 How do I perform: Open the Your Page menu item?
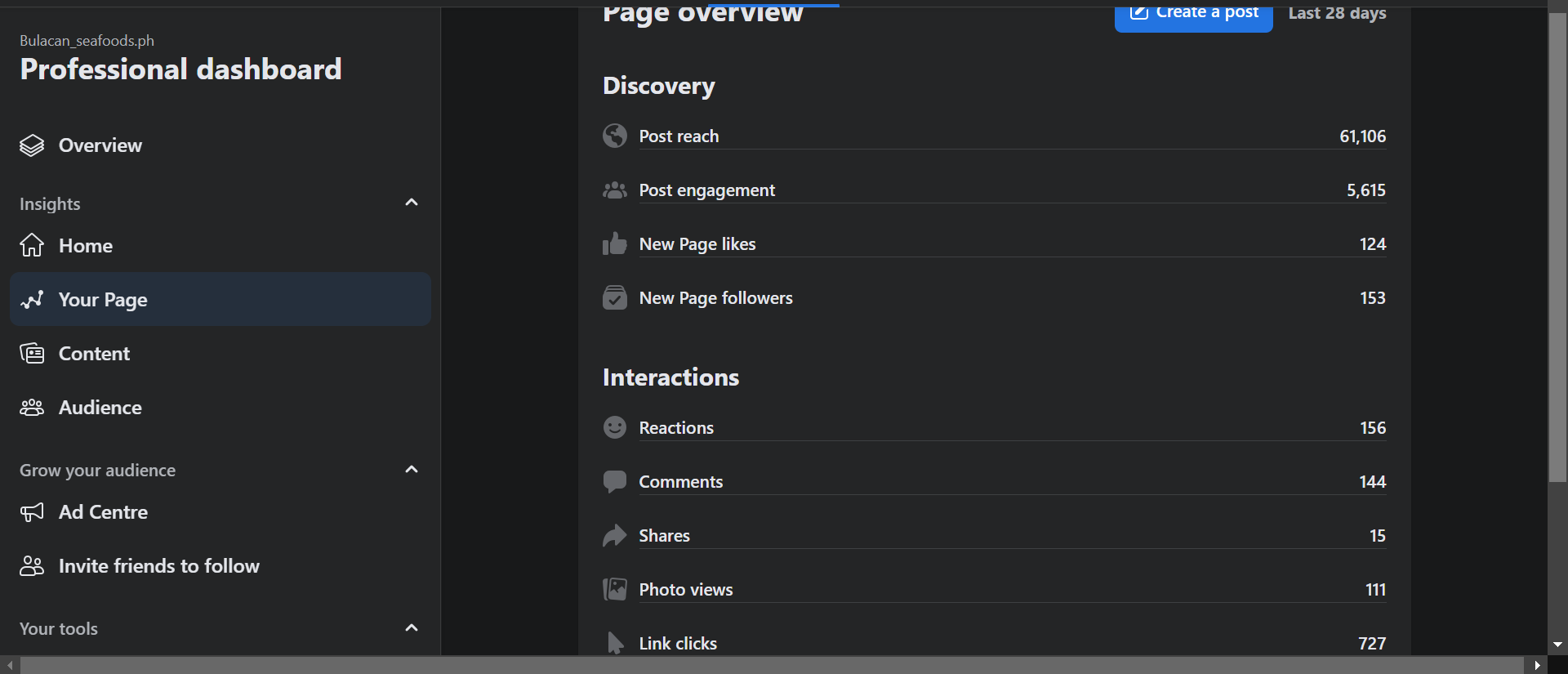103,300
